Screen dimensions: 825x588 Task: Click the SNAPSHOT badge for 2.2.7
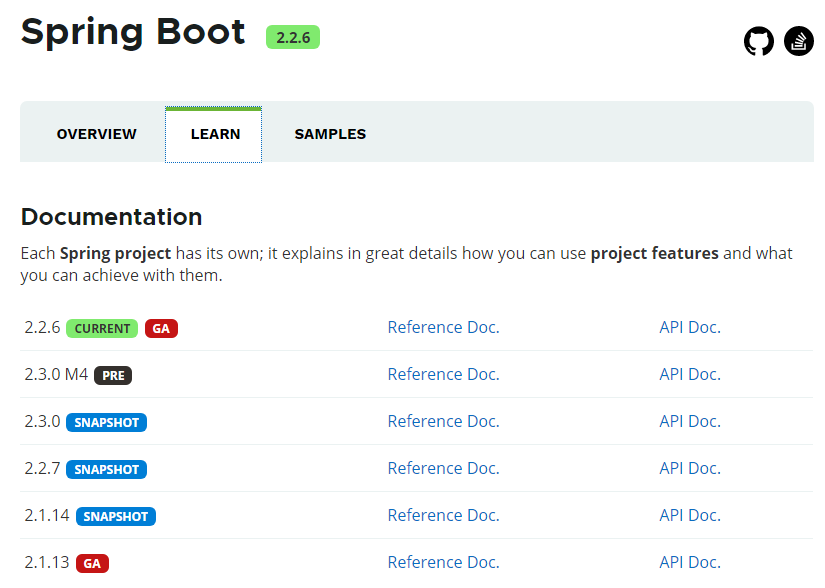(106, 470)
